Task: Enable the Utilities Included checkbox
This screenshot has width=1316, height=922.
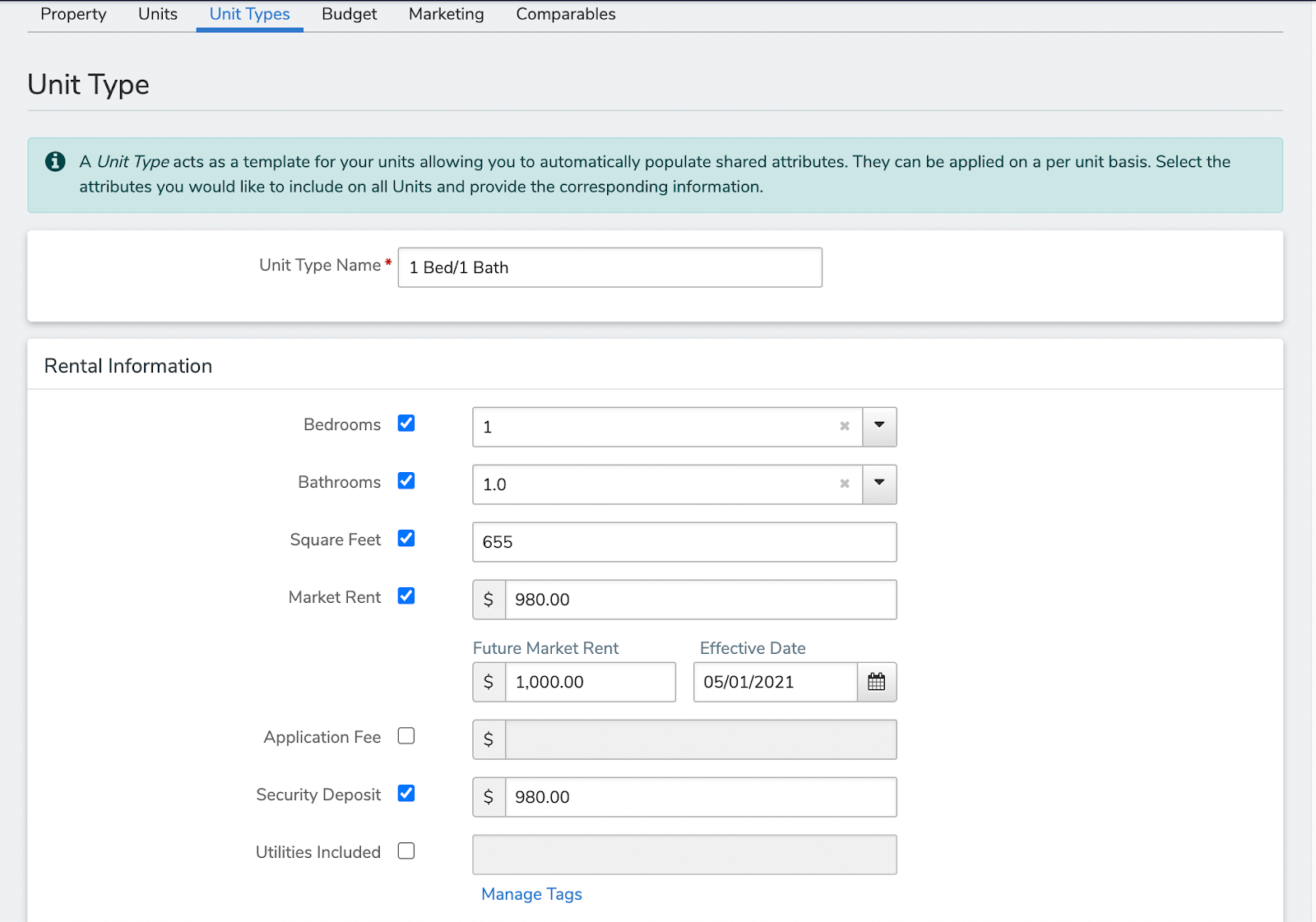Action: pos(405,851)
